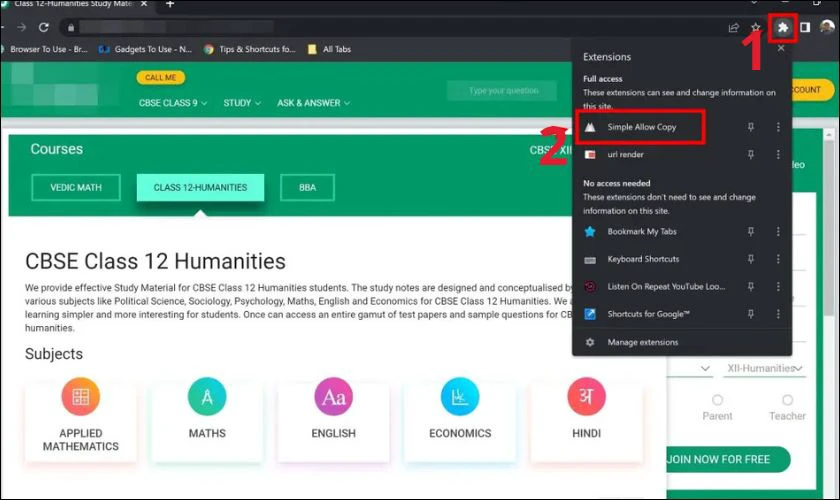Select Keyboard Shortcuts extension entry
Viewport: 840px width, 500px height.
pos(643,259)
